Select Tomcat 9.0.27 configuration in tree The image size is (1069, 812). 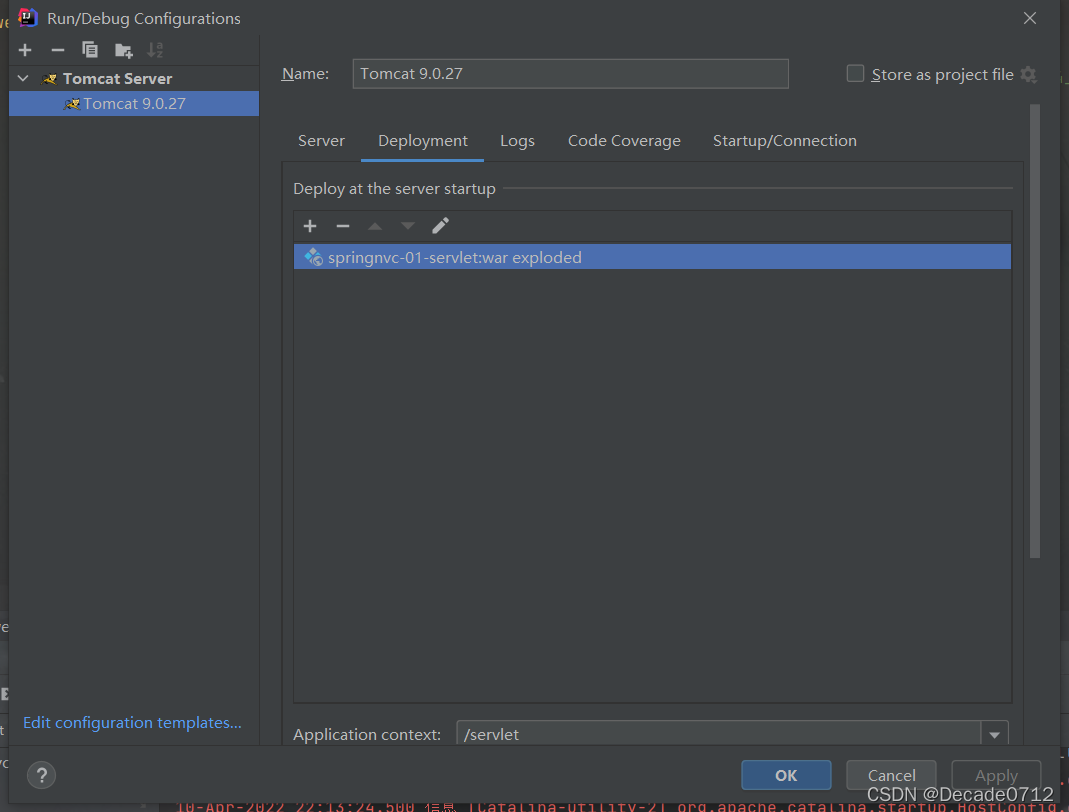(x=134, y=104)
